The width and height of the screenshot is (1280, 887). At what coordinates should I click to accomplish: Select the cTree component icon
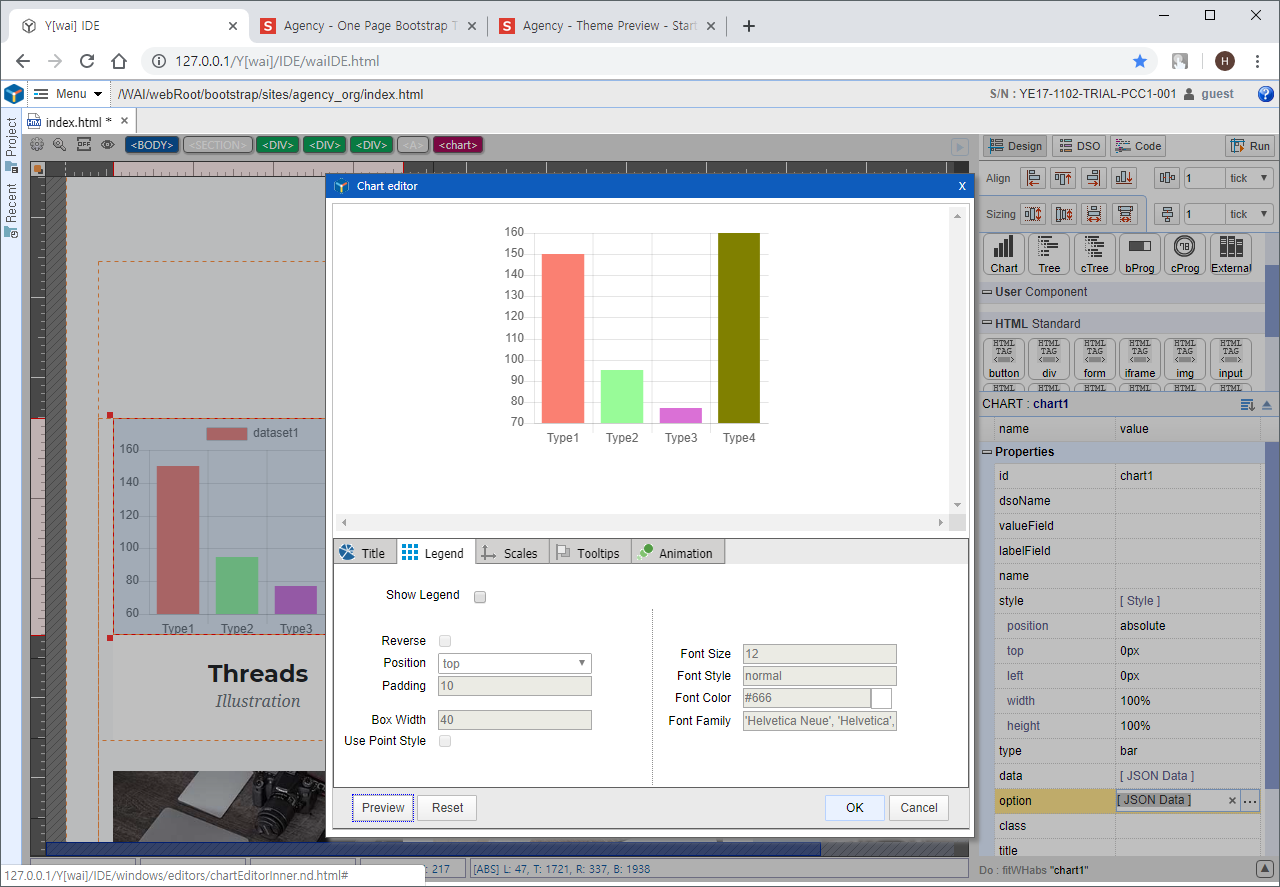point(1094,254)
